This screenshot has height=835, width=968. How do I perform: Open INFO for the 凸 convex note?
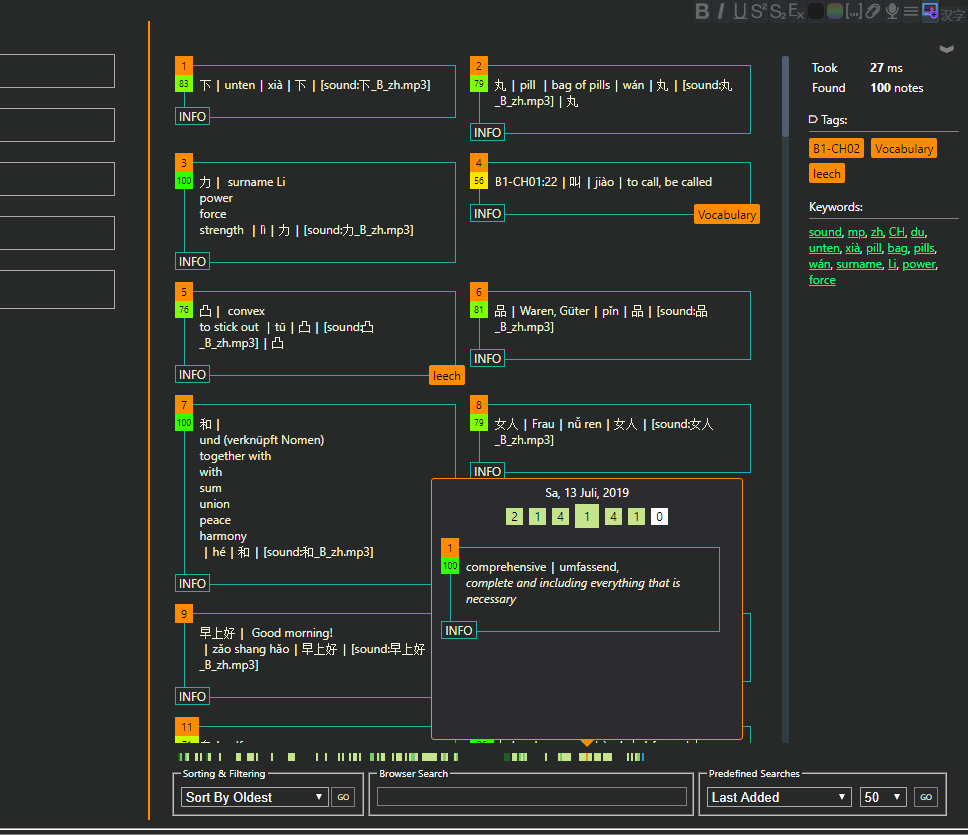point(192,375)
